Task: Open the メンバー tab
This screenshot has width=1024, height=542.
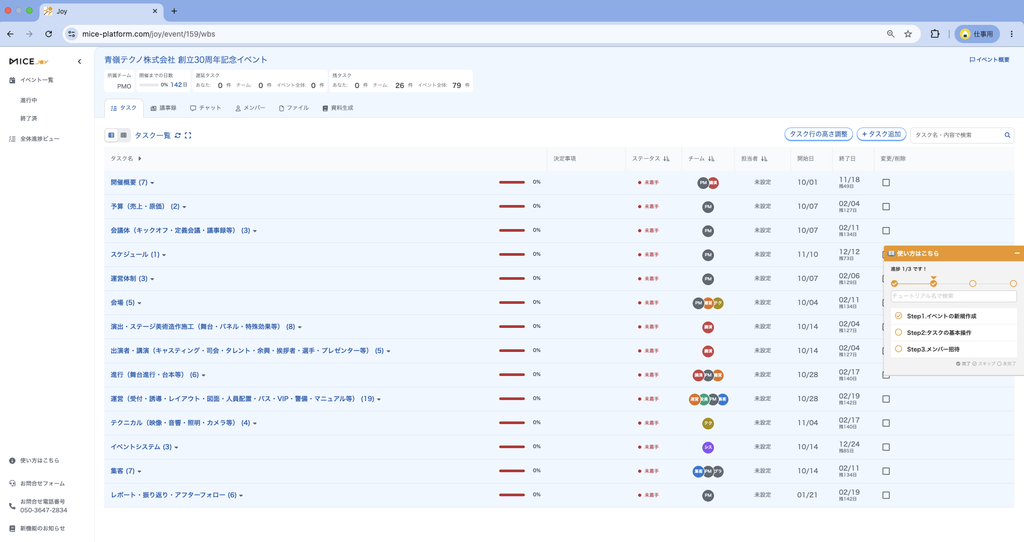Action: (250, 108)
